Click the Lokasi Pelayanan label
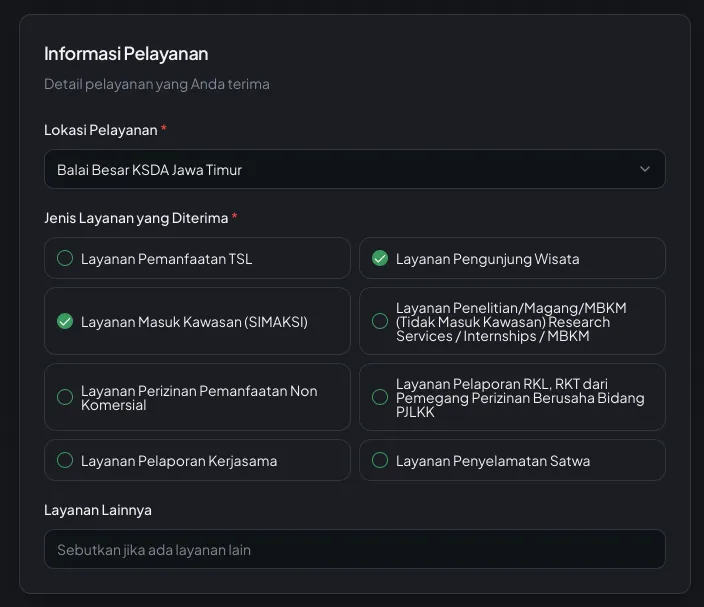This screenshot has height=607, width=704. [x=101, y=130]
